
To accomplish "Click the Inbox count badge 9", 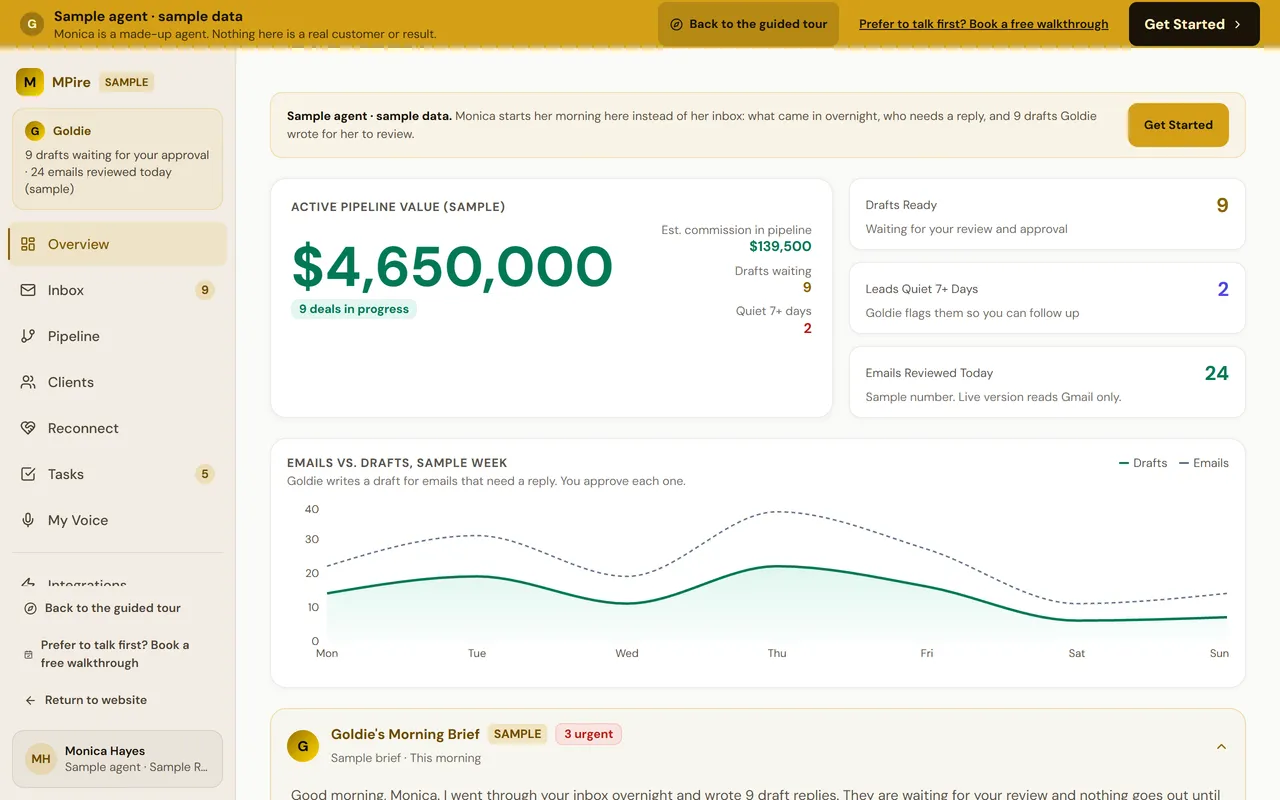I will (x=205, y=290).
